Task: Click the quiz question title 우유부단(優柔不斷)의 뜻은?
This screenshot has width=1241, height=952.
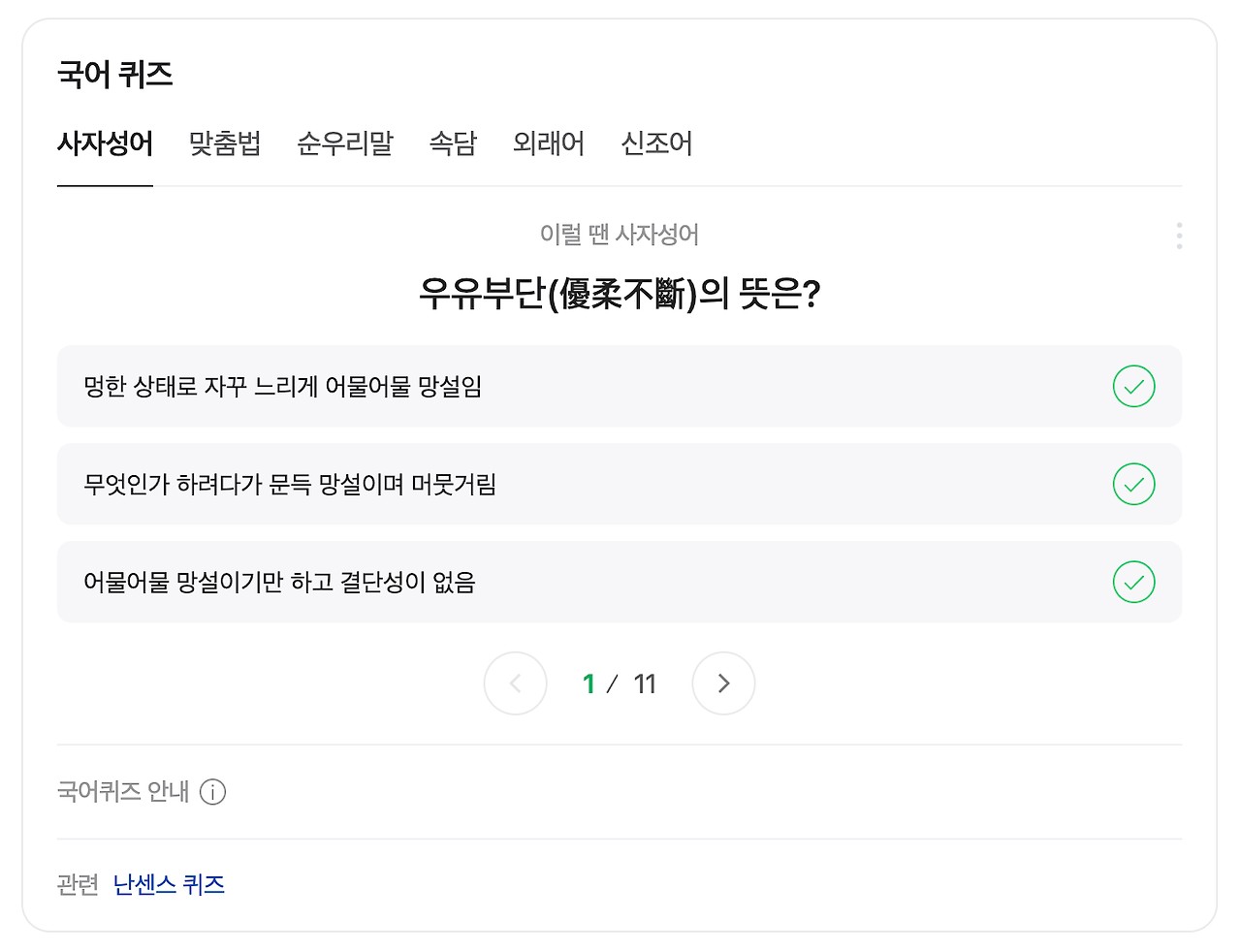Action: tap(620, 294)
